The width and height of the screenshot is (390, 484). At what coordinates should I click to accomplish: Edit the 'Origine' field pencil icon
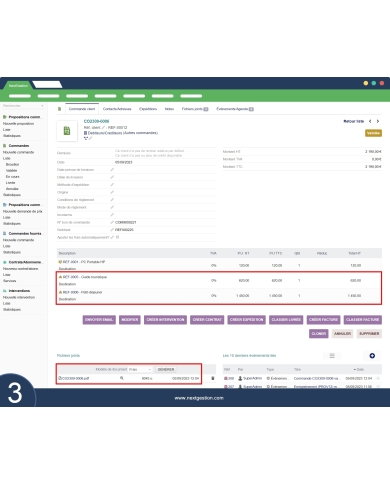point(112,192)
